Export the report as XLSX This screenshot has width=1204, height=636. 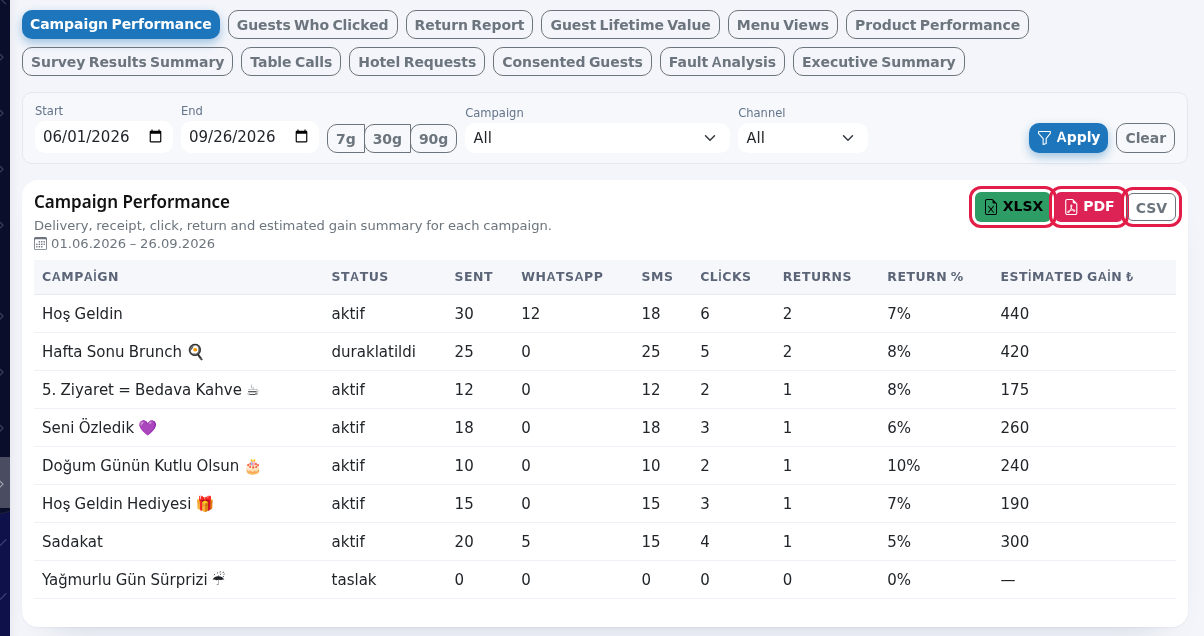[x=1012, y=207]
